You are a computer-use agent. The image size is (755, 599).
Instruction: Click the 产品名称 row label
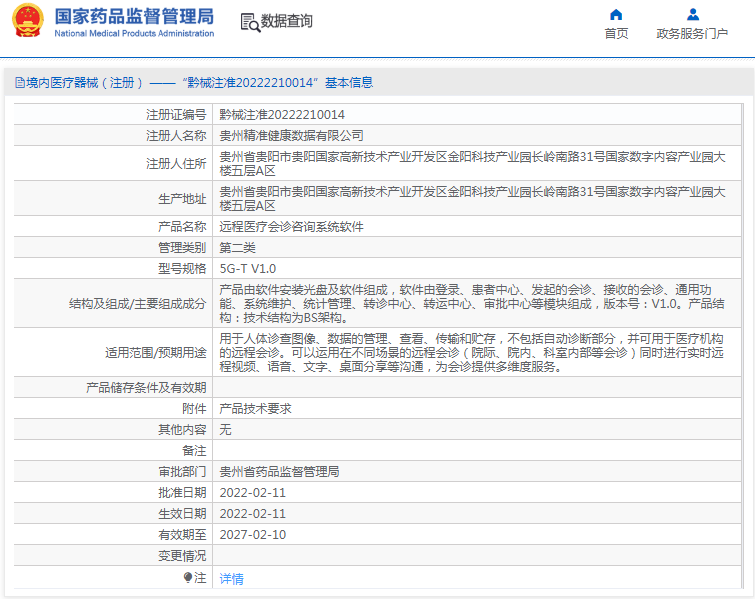[182, 226]
